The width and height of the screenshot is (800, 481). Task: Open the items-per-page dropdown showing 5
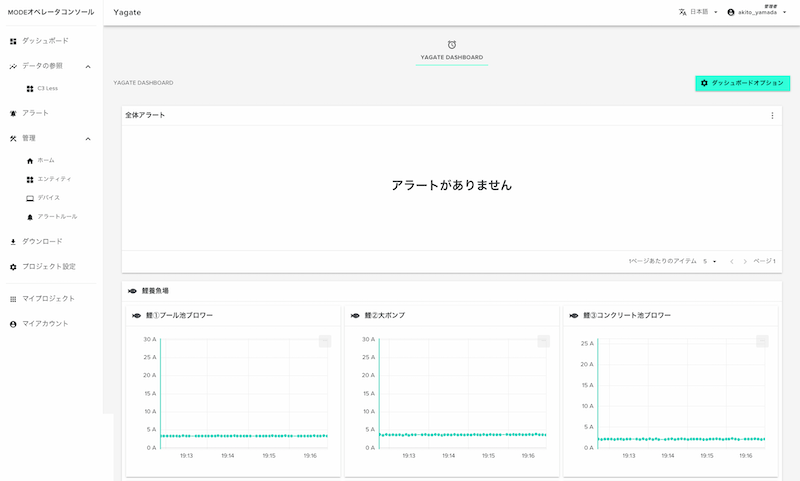pos(710,261)
